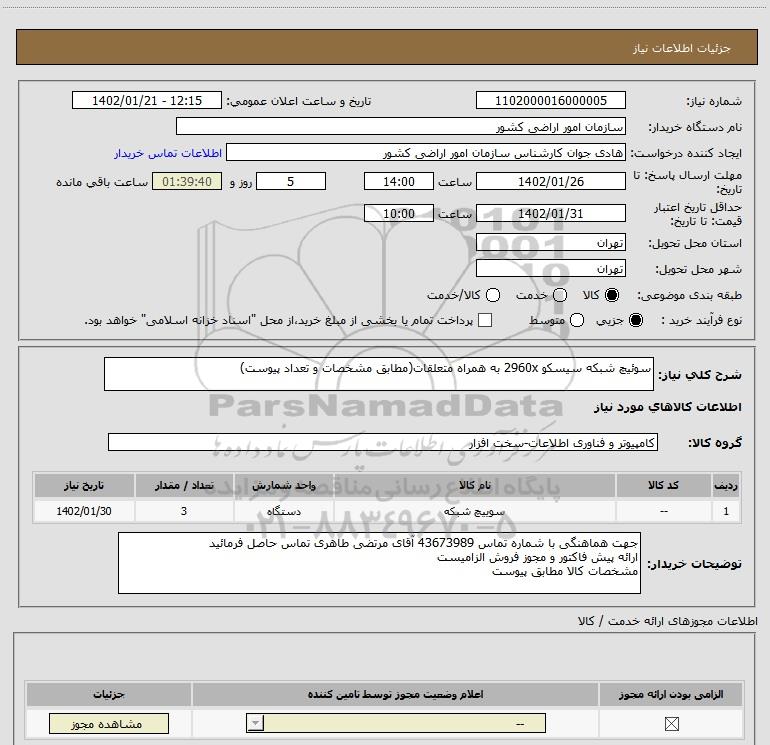Click the remaining days field showing 5

point(291,181)
